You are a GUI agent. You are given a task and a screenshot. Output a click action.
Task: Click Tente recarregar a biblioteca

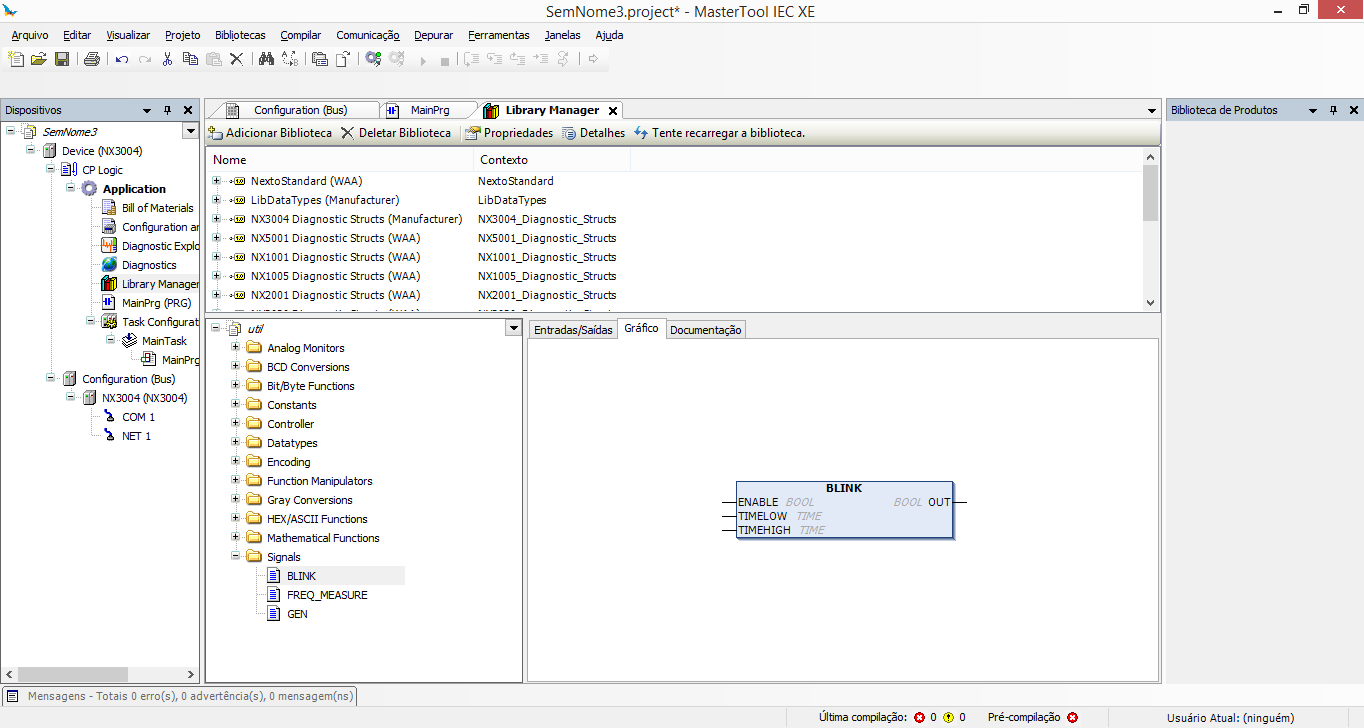point(719,133)
